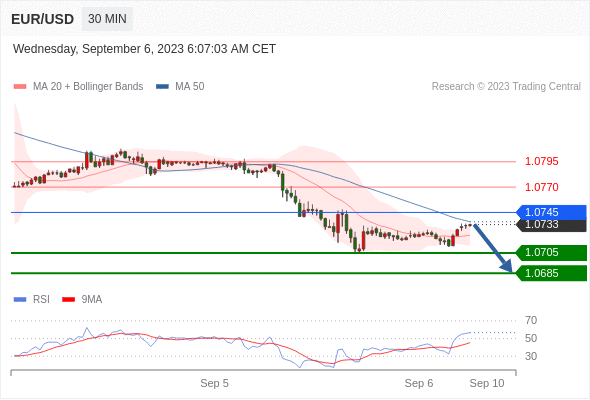Click the 9MA legend red swatch
This screenshot has height=400, width=590.
[x=68, y=300]
